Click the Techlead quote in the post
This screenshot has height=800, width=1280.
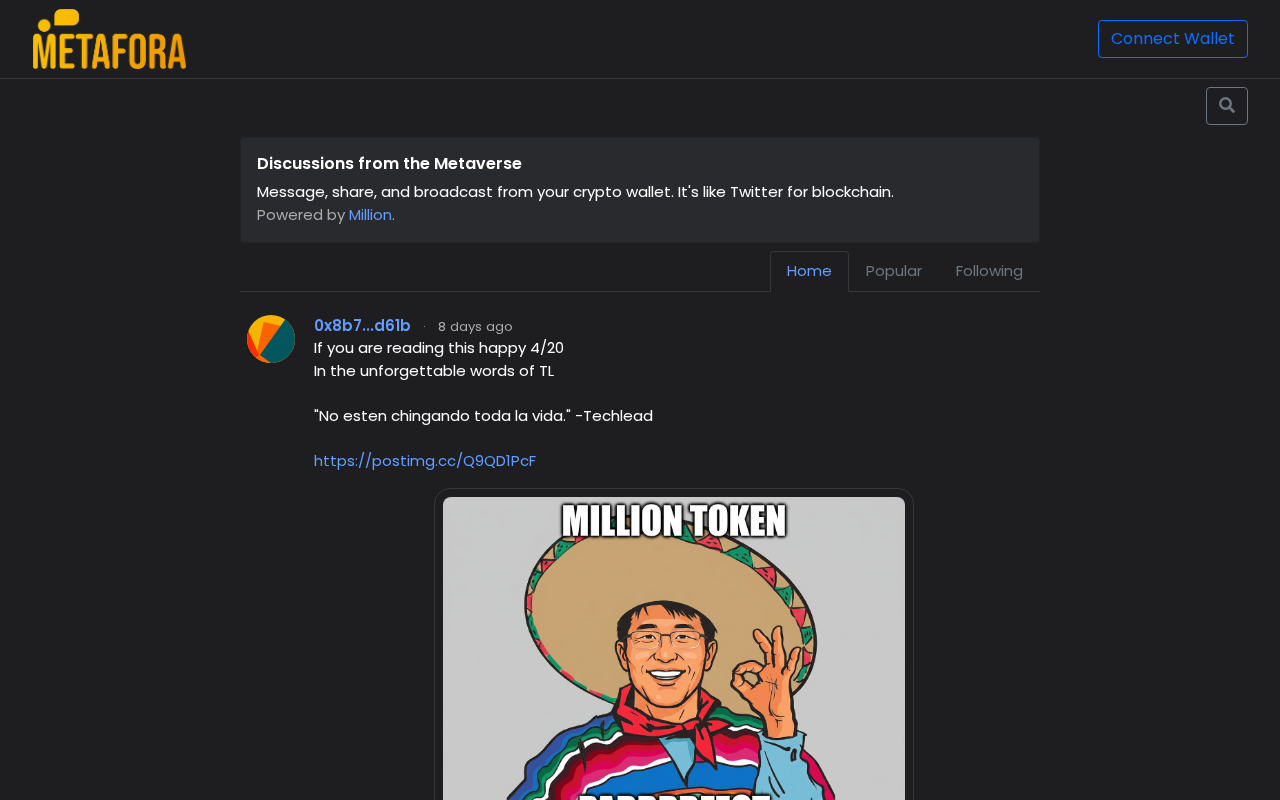click(x=483, y=416)
